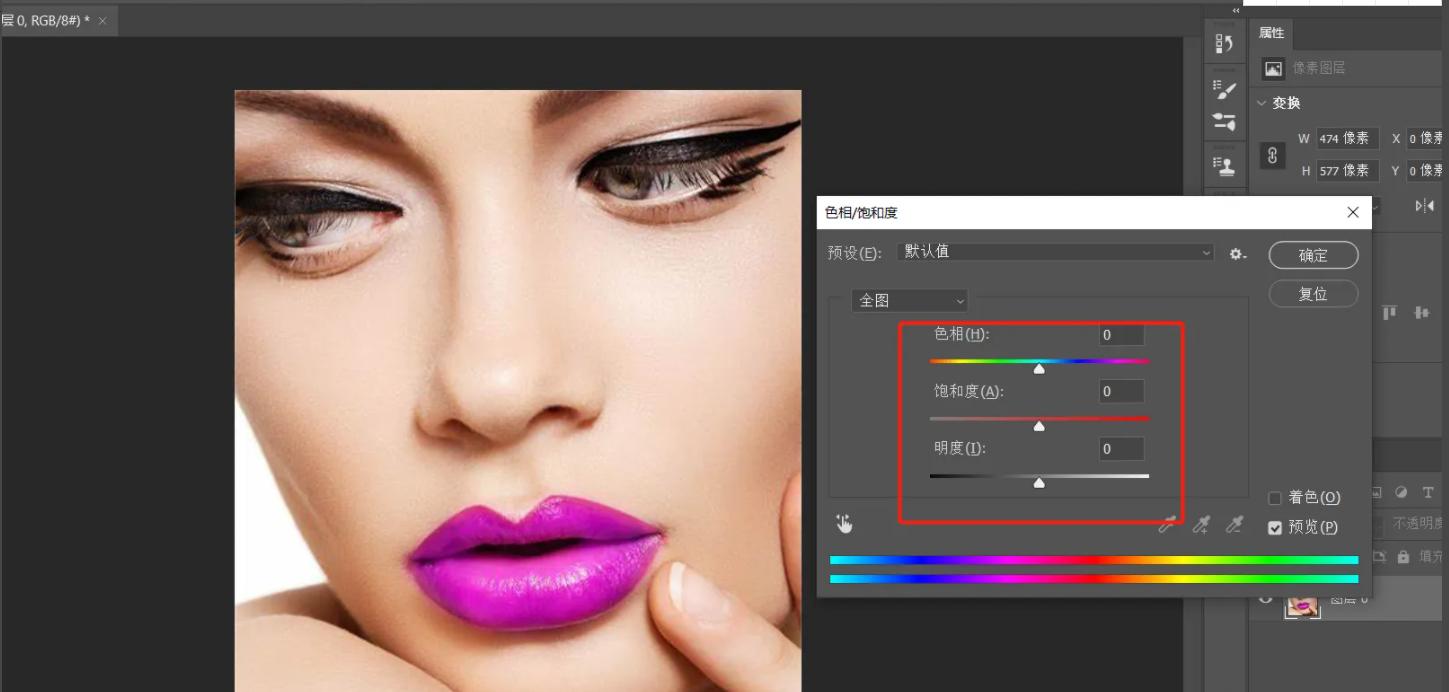The height and width of the screenshot is (692, 1449).
Task: Close the document tab with its X
Action: pos(102,21)
